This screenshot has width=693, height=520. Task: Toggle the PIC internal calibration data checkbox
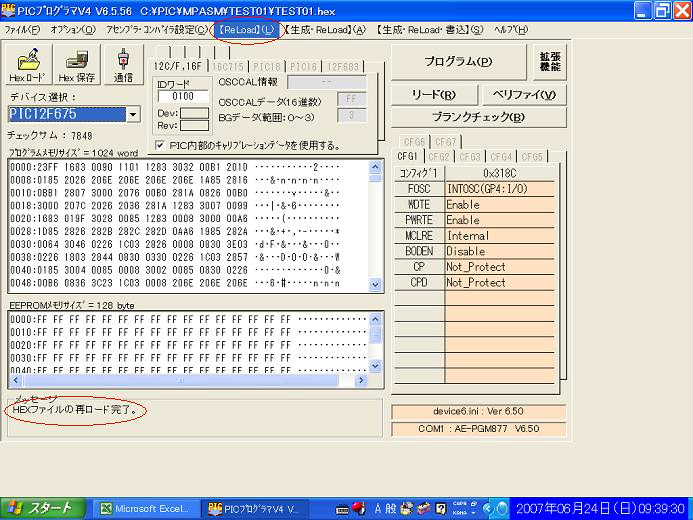tap(161, 145)
